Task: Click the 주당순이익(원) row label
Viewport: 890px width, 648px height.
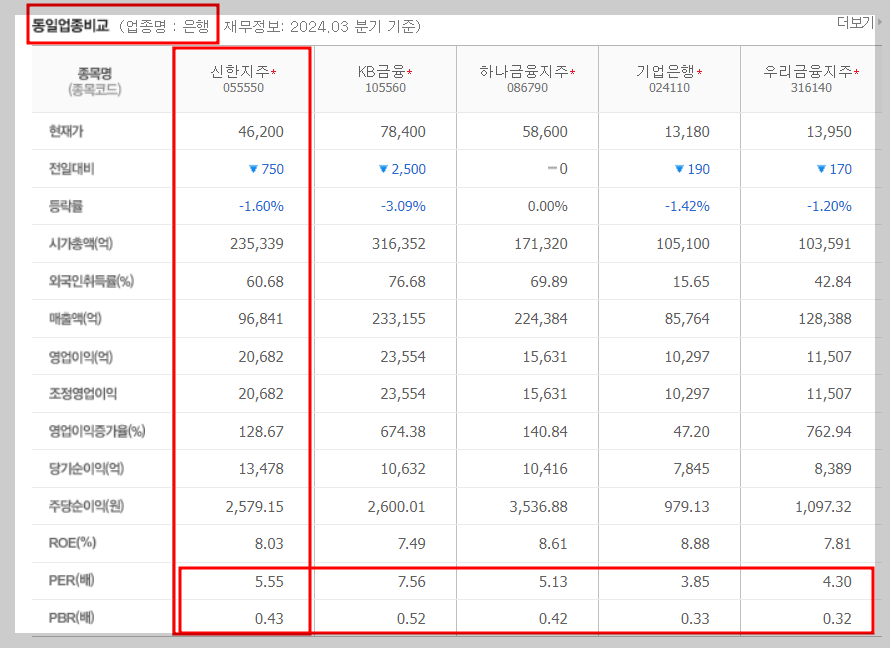Action: pos(86,507)
